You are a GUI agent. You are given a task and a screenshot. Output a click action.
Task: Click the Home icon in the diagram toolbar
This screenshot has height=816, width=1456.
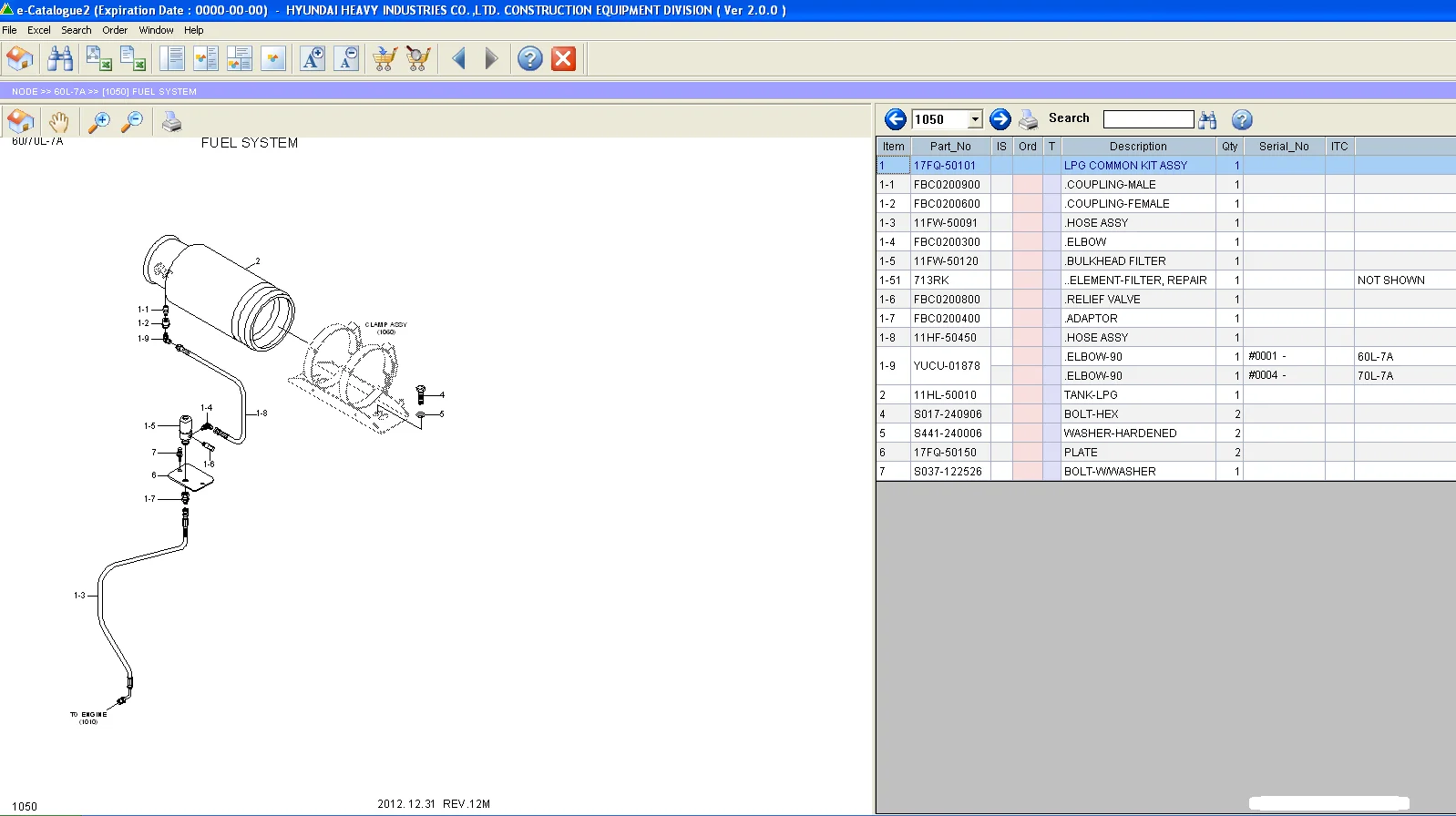pos(20,121)
